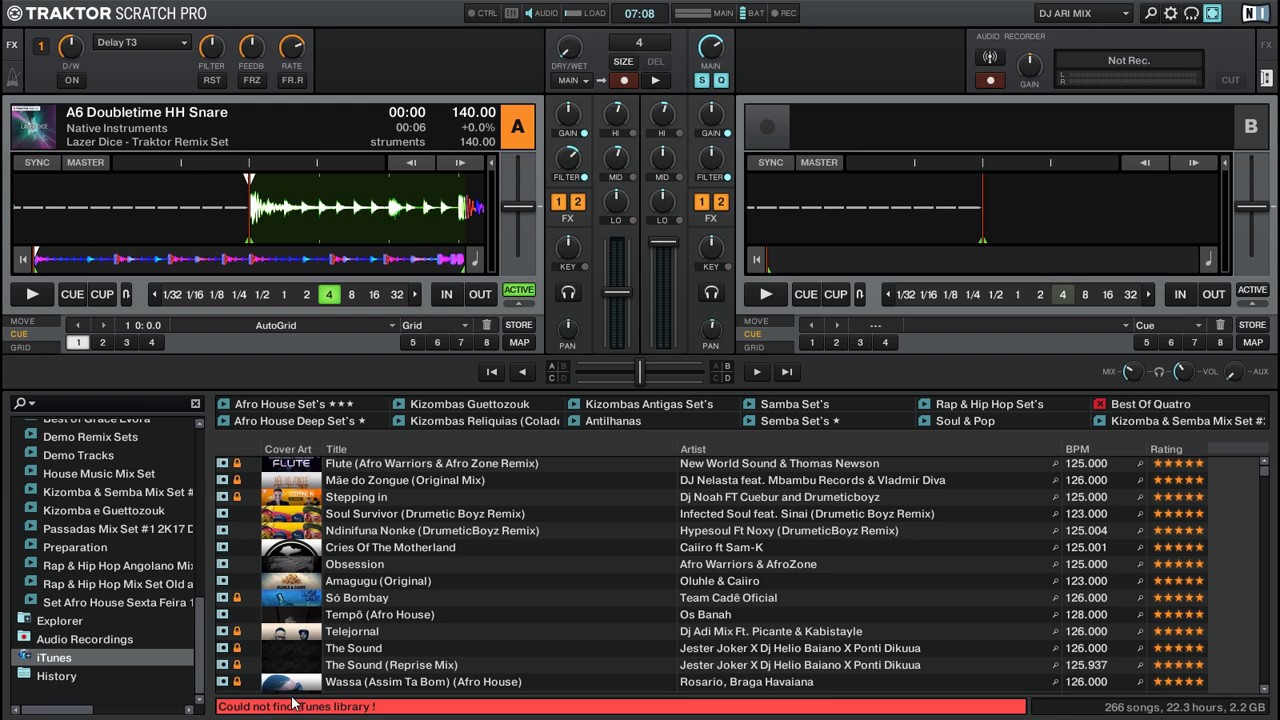Toggle loop ACTIVE on Deck A

pos(518,290)
